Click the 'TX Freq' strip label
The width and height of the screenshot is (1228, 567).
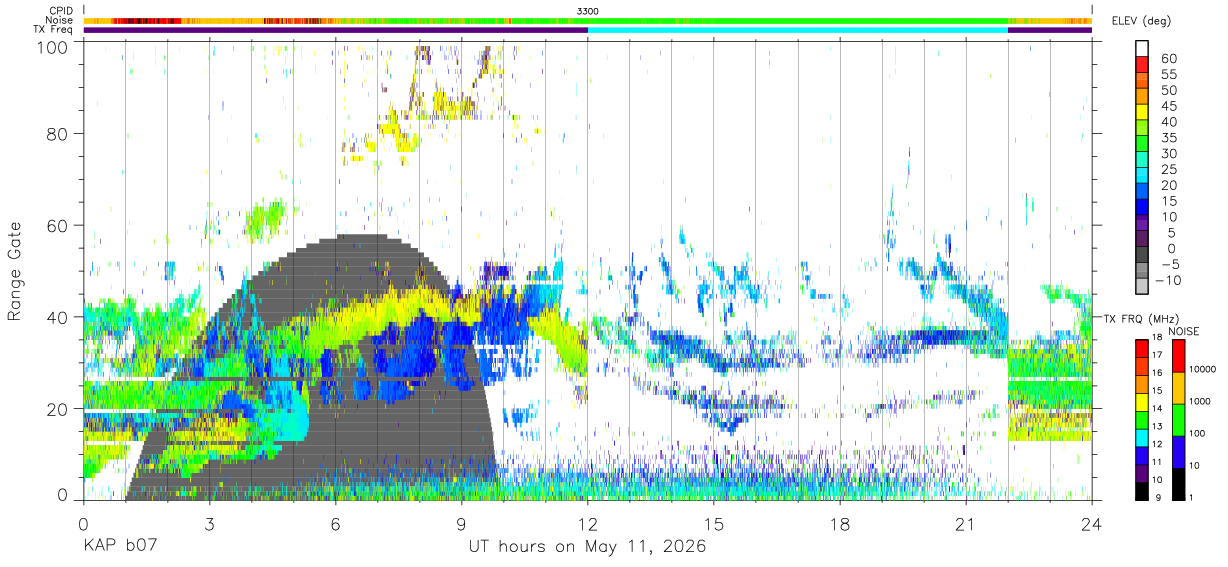(54, 30)
